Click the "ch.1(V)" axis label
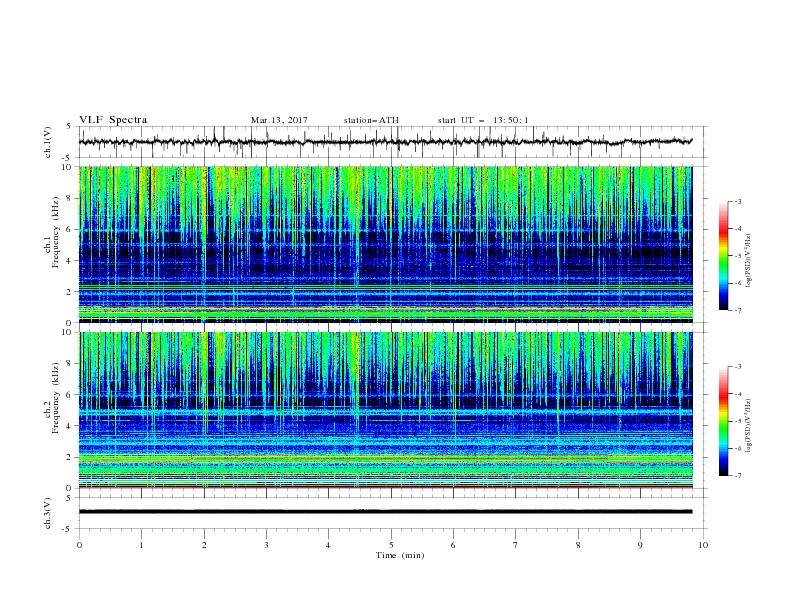This screenshot has height=612, width=792. [x=48, y=142]
